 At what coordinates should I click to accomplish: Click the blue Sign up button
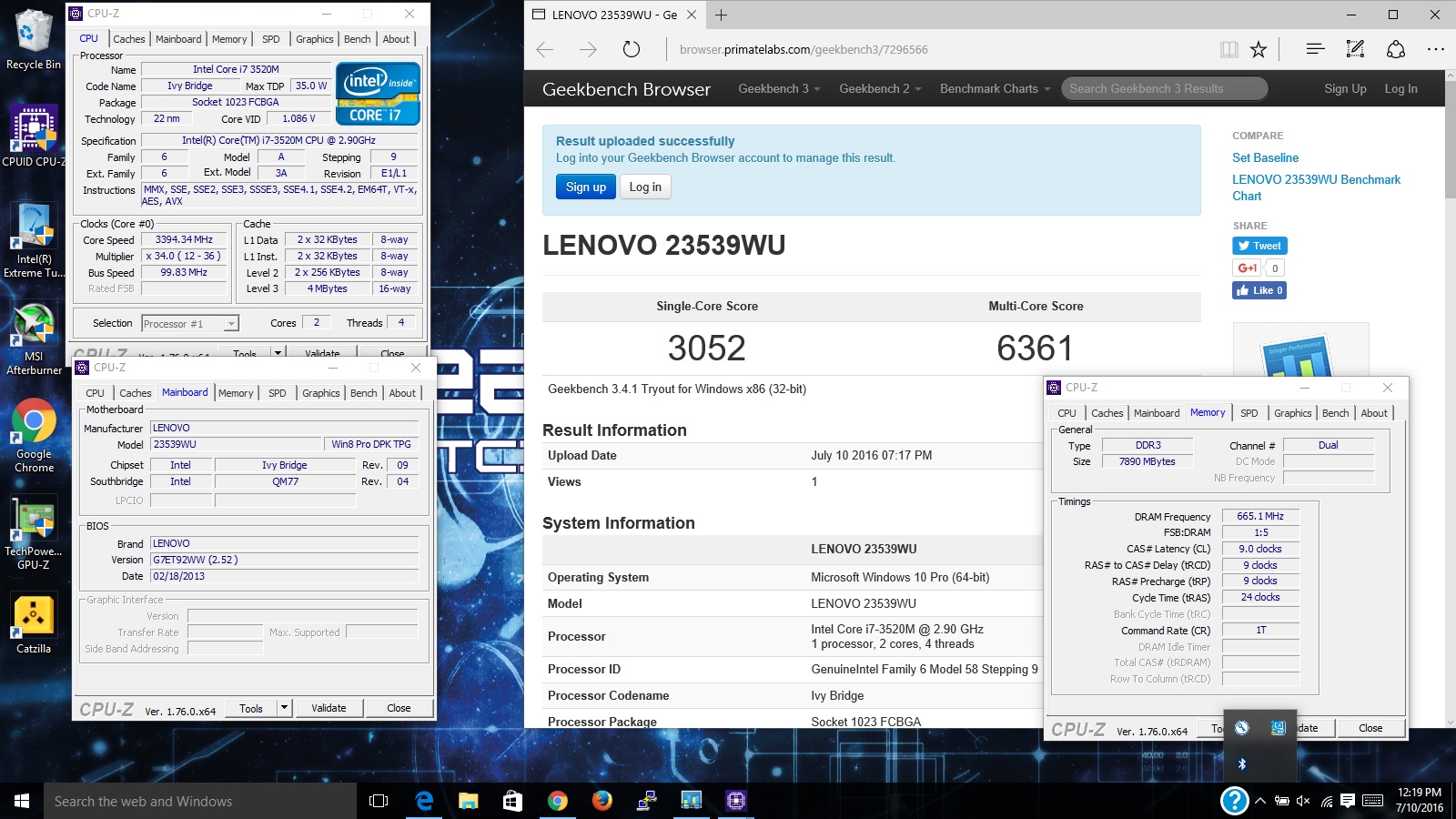(585, 187)
